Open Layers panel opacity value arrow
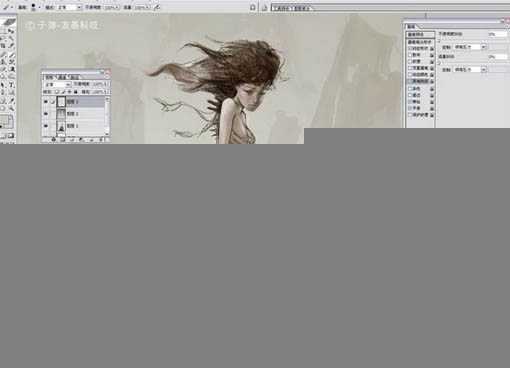Viewport: 510px width, 368px height. [106, 84]
